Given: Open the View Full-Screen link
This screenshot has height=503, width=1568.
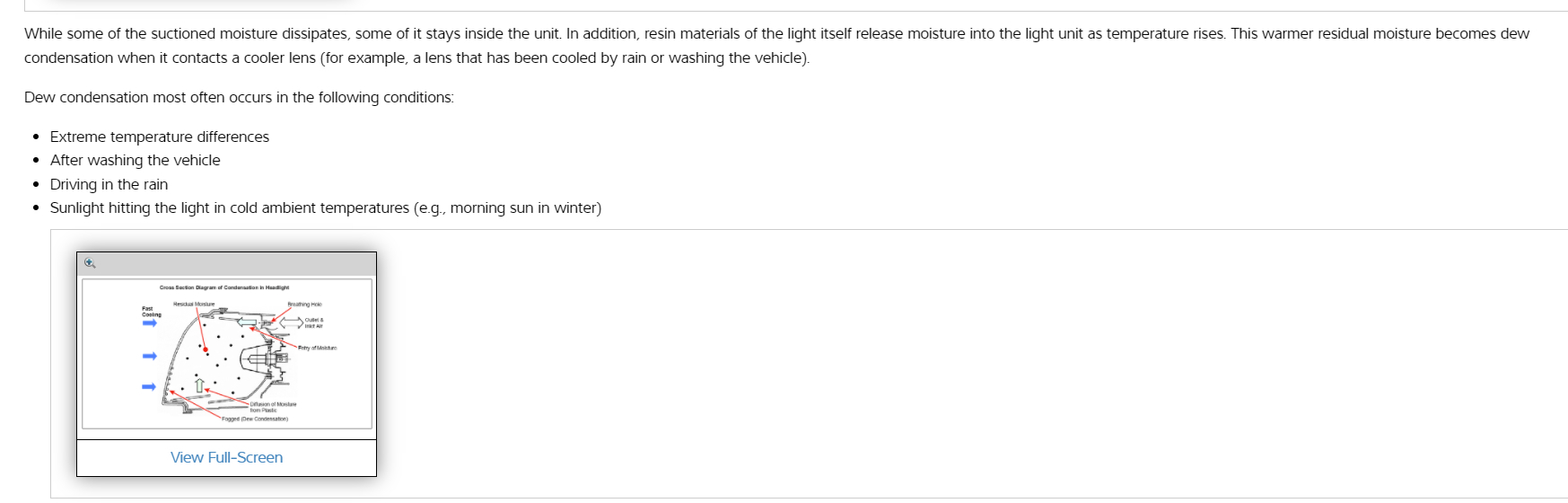Looking at the screenshot, I should point(226,457).
